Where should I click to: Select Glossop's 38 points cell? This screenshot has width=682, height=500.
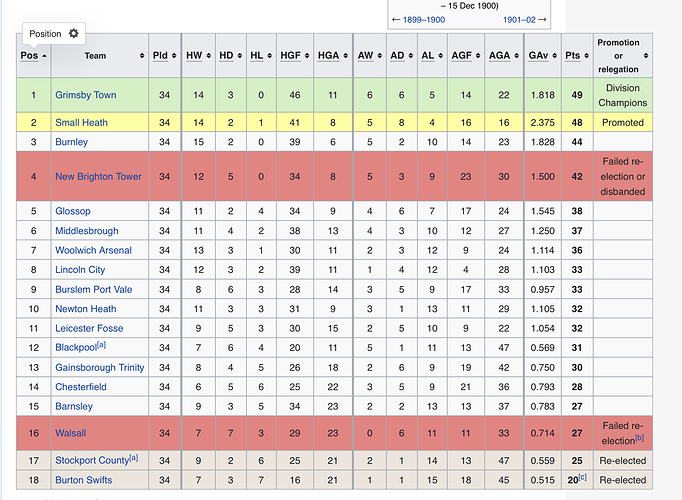click(x=577, y=211)
